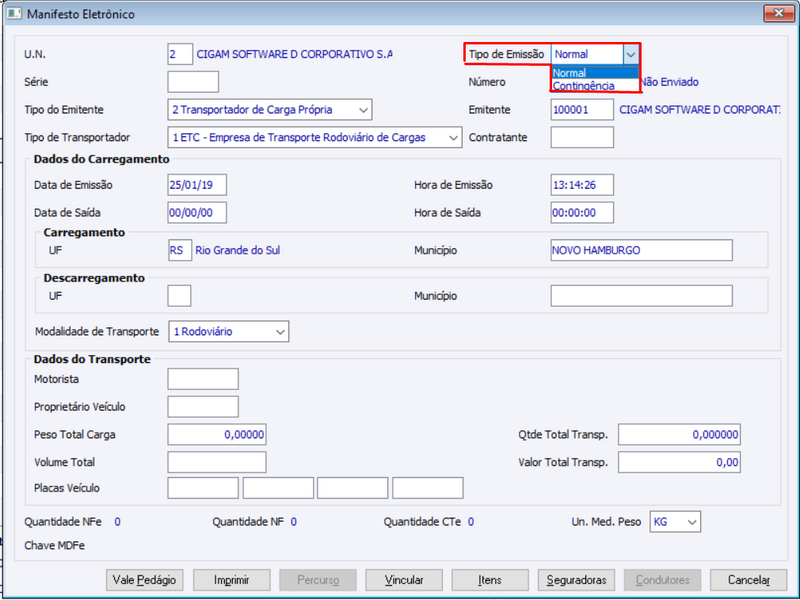Click the Percurso button
Viewport: 800px width, 600px height.
pos(318,580)
